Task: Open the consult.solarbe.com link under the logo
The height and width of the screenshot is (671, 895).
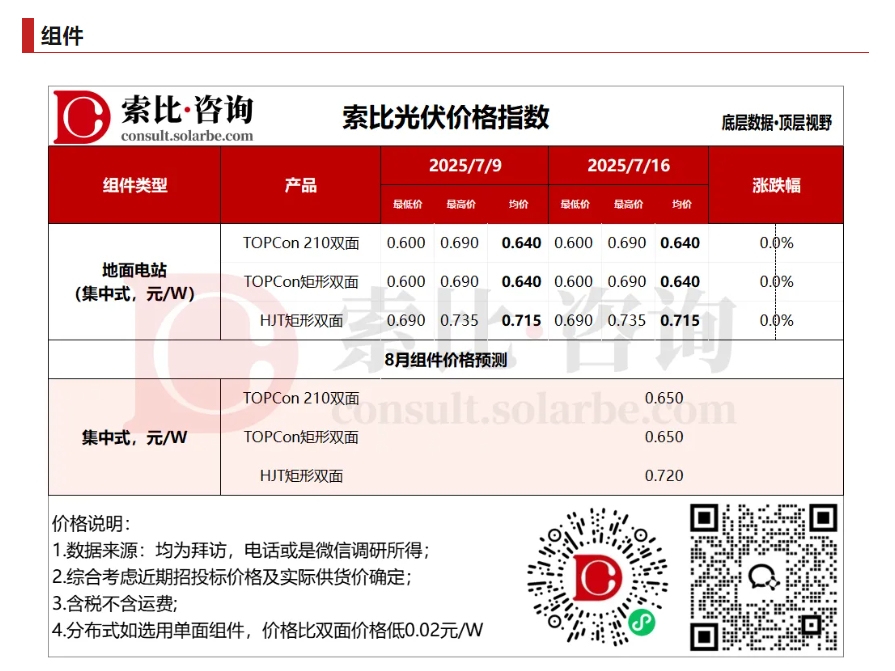Action: point(187,136)
